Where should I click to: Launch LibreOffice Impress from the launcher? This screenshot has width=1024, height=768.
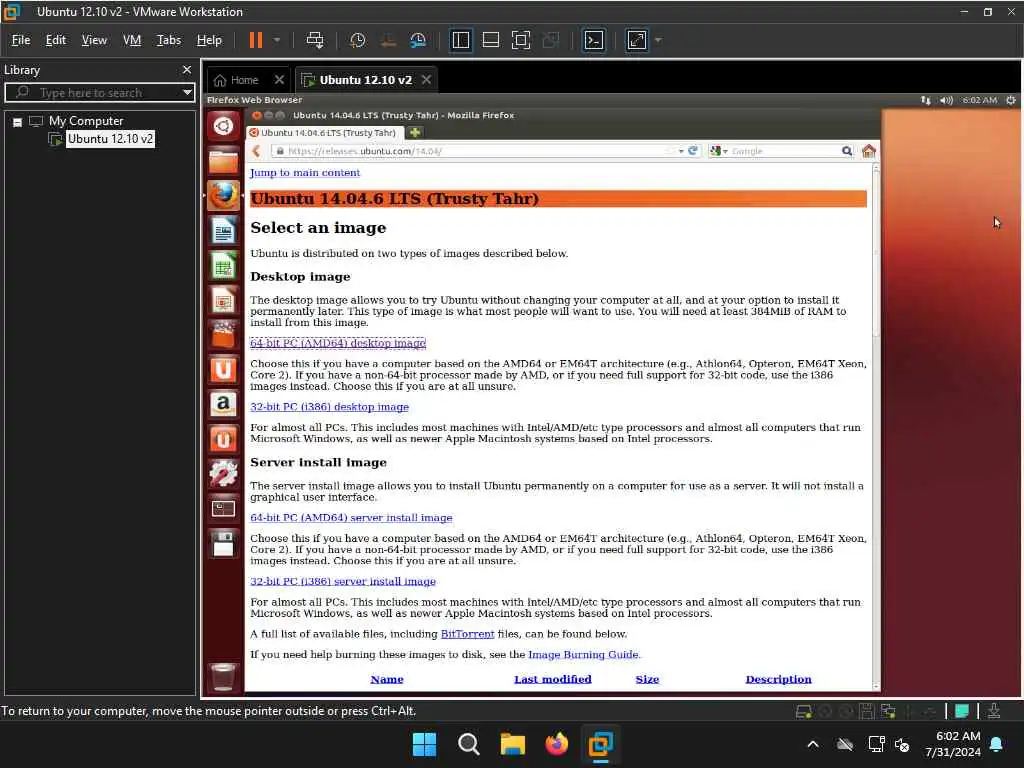[x=223, y=300]
